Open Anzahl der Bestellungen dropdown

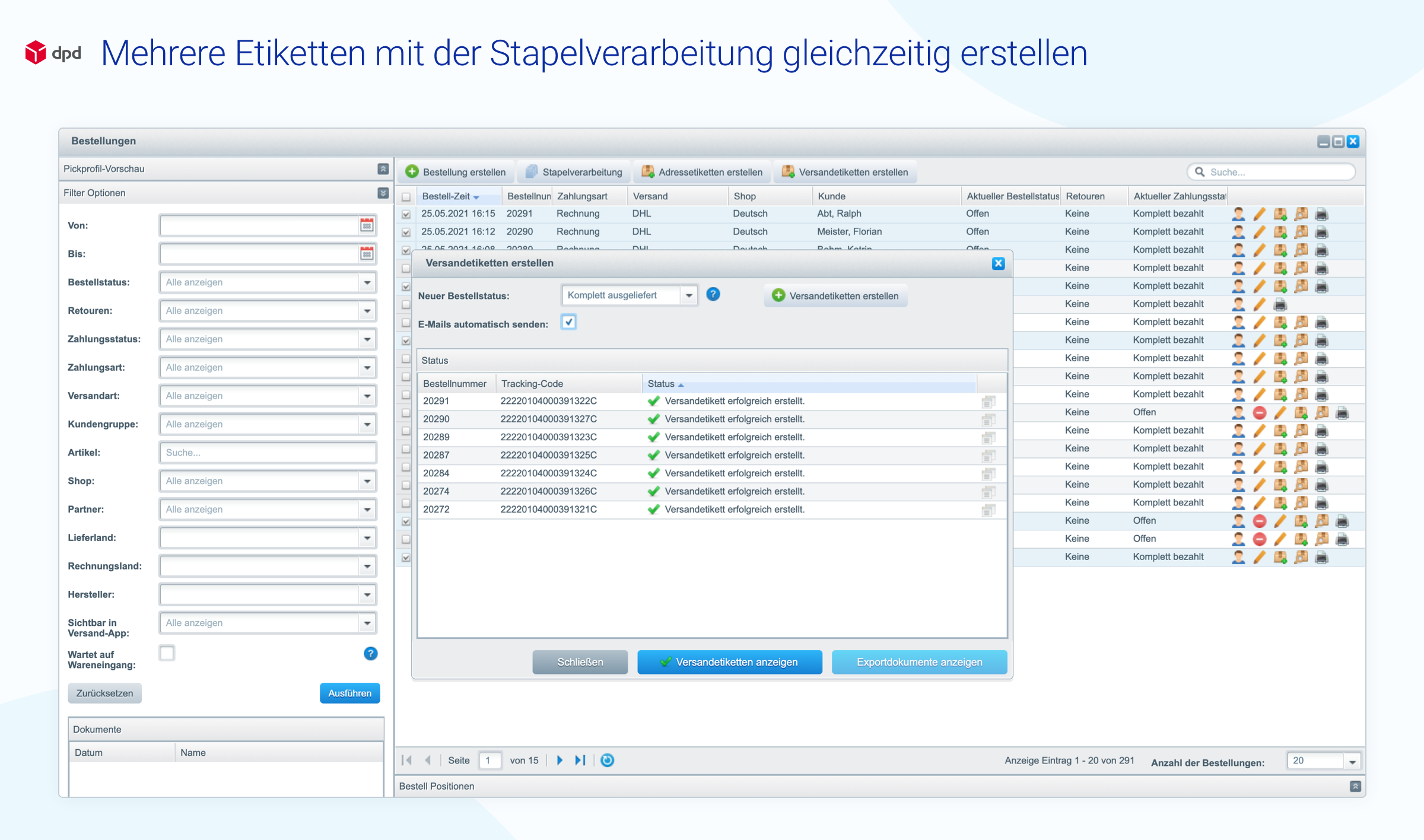(x=1352, y=762)
